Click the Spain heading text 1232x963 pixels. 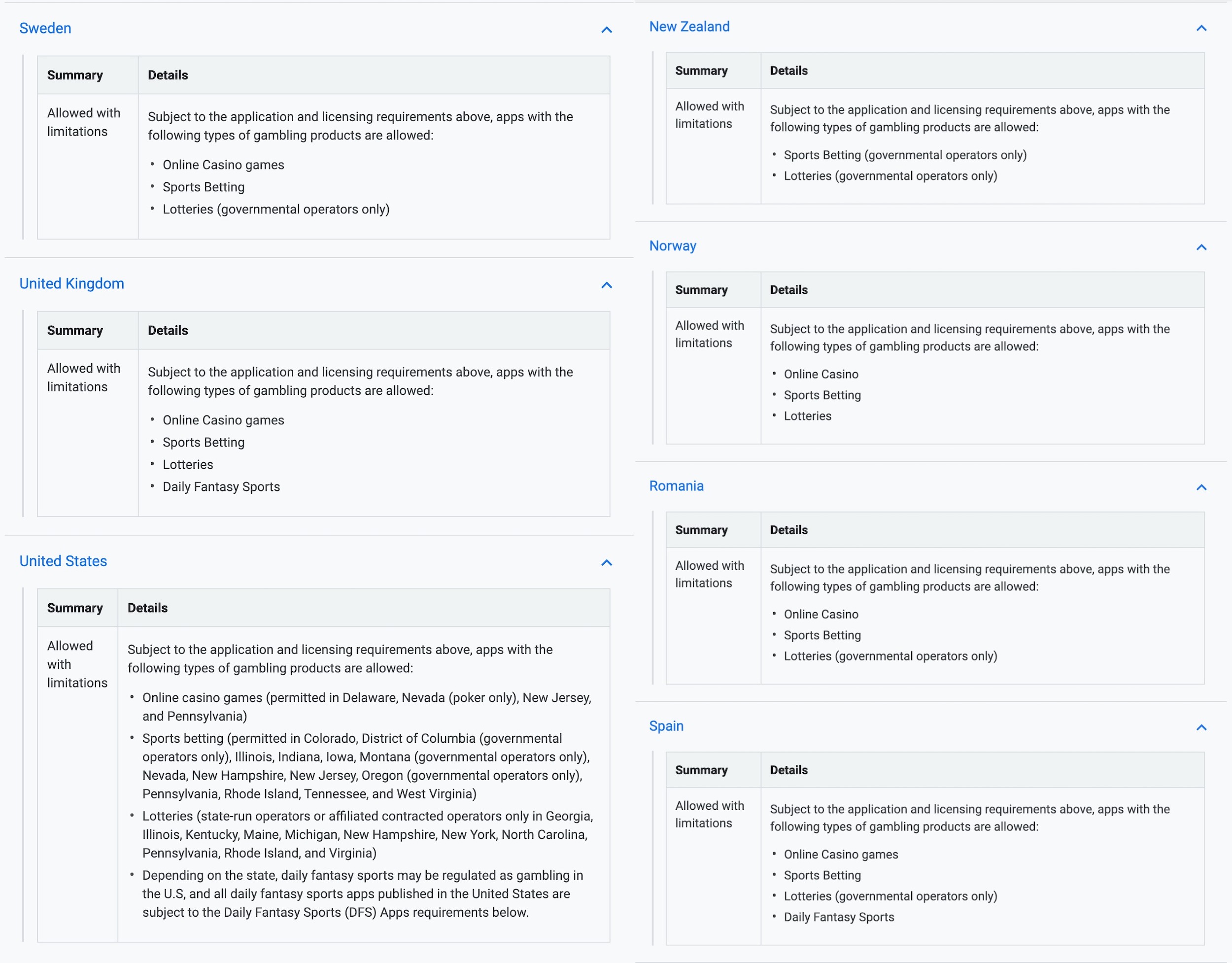(x=666, y=726)
